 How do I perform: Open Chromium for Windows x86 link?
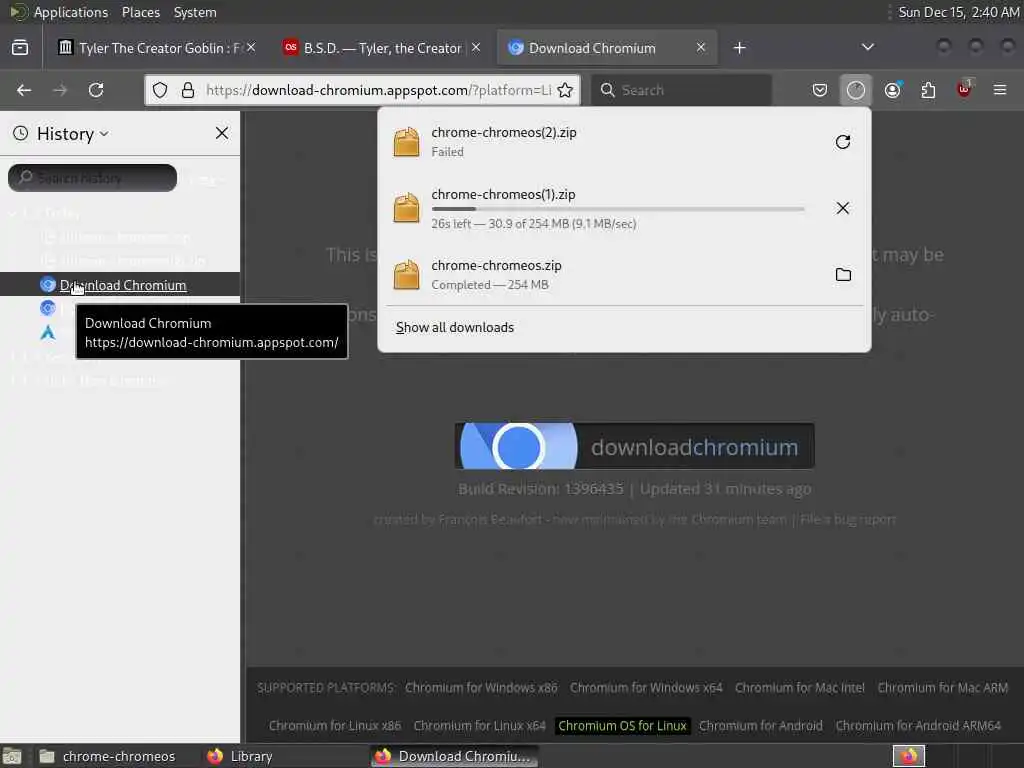point(481,688)
